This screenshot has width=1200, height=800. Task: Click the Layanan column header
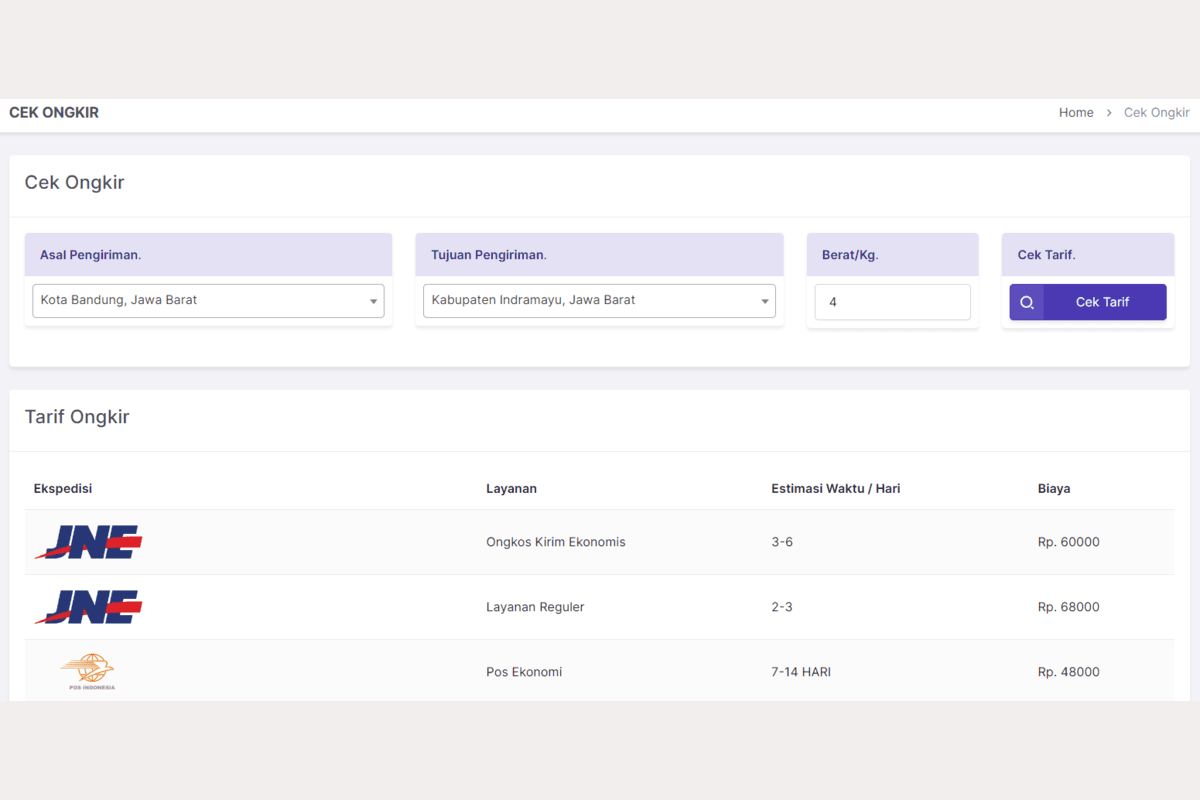pos(511,489)
